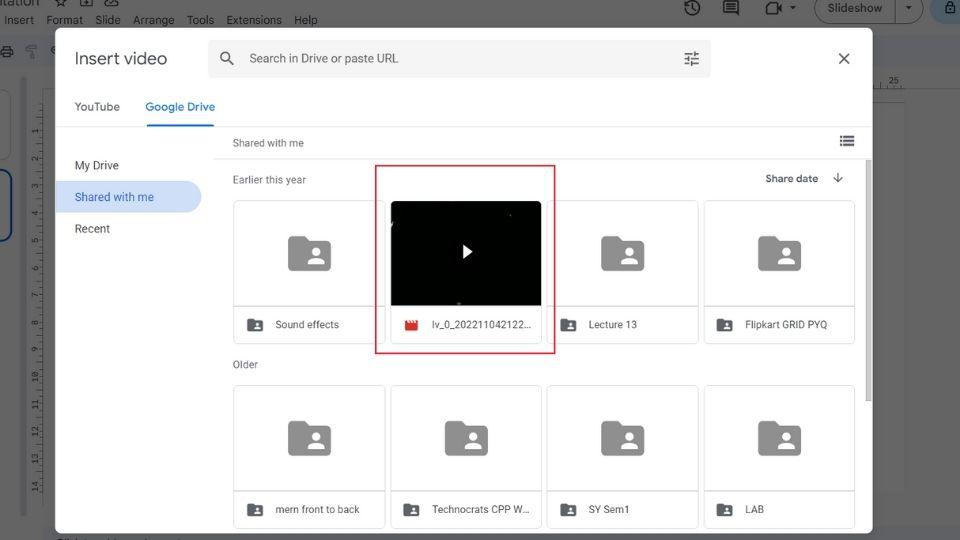Open Slideshow dropdown arrow
The height and width of the screenshot is (540, 960).
click(909, 8)
